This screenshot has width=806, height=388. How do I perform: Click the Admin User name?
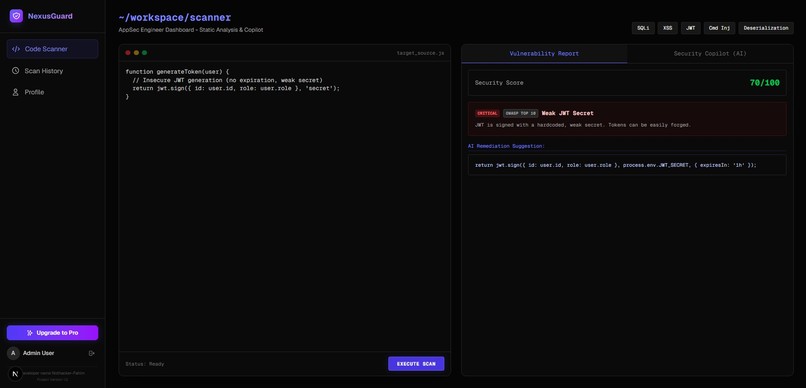[x=39, y=353]
